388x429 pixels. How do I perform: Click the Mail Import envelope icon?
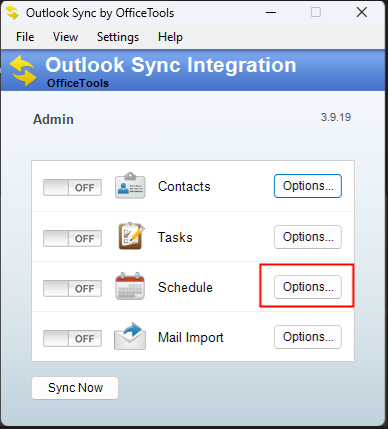click(x=130, y=336)
